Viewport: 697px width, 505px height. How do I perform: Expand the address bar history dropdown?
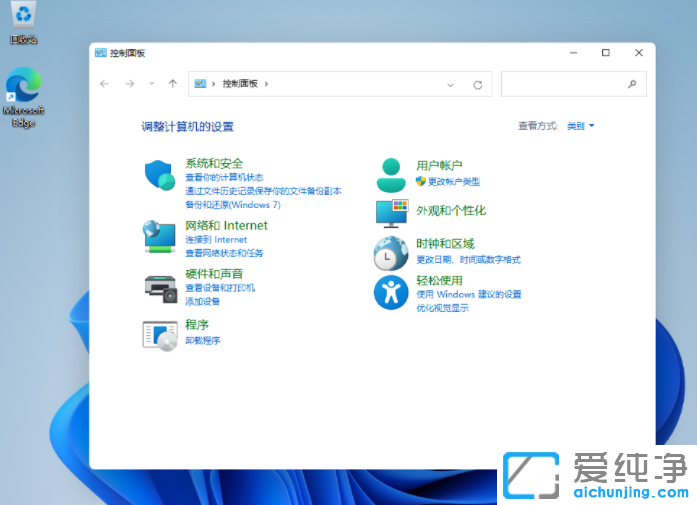point(450,85)
